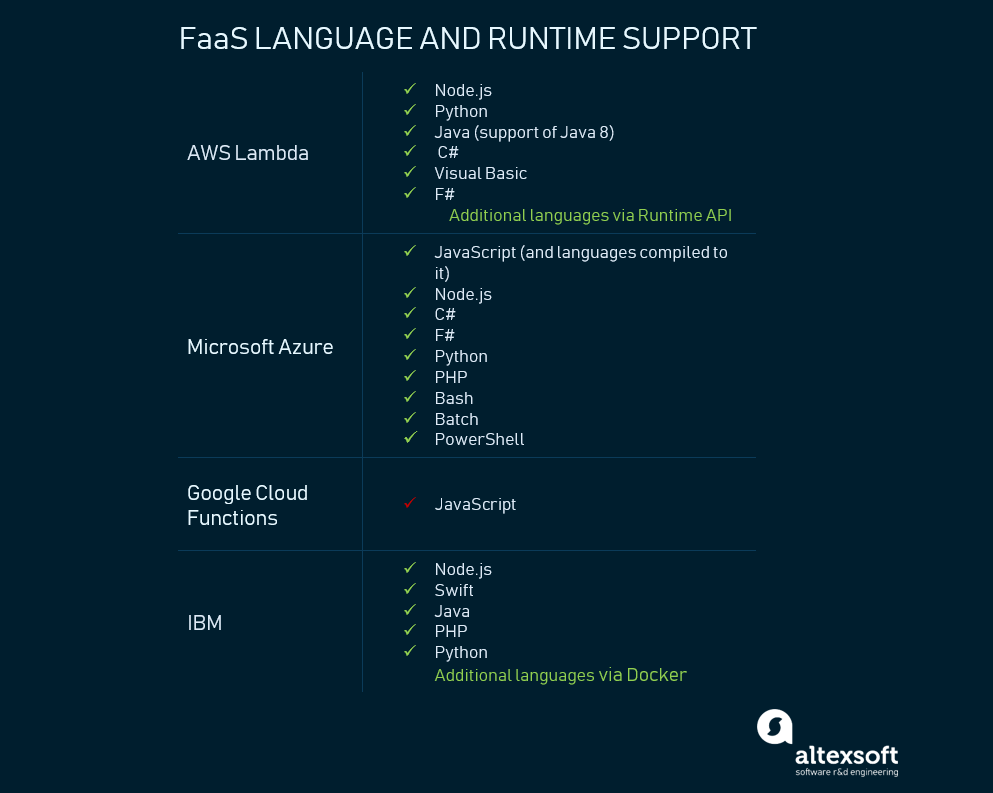Click the checkmark next to Batch
The width and height of the screenshot is (993, 793).
410,418
